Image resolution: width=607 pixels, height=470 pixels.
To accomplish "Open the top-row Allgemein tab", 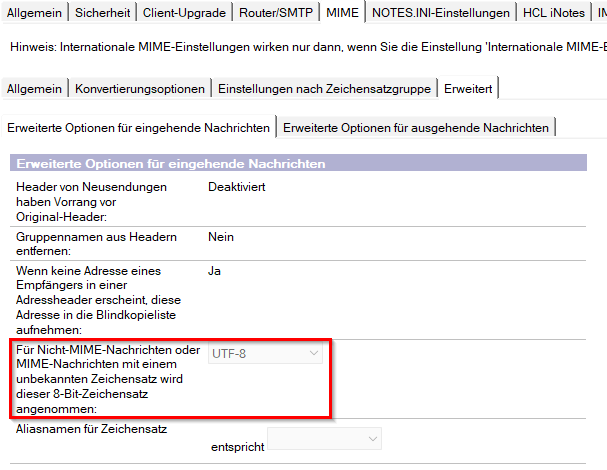I will [x=35, y=12].
